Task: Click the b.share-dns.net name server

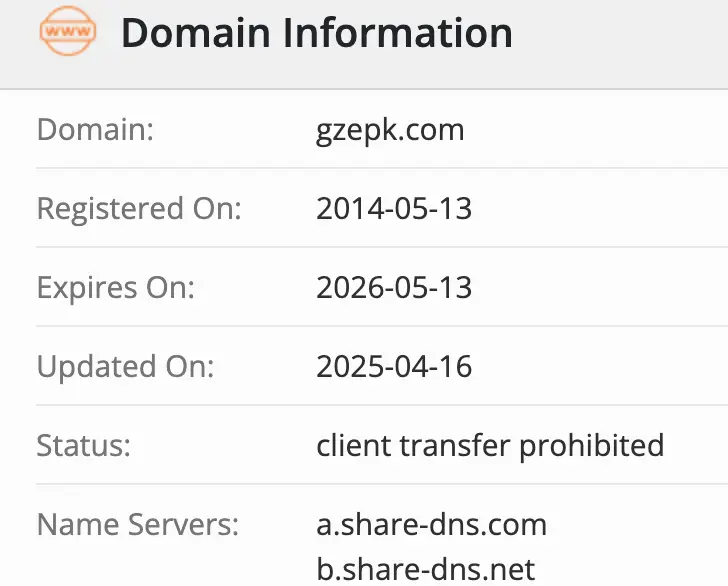Action: point(426,569)
